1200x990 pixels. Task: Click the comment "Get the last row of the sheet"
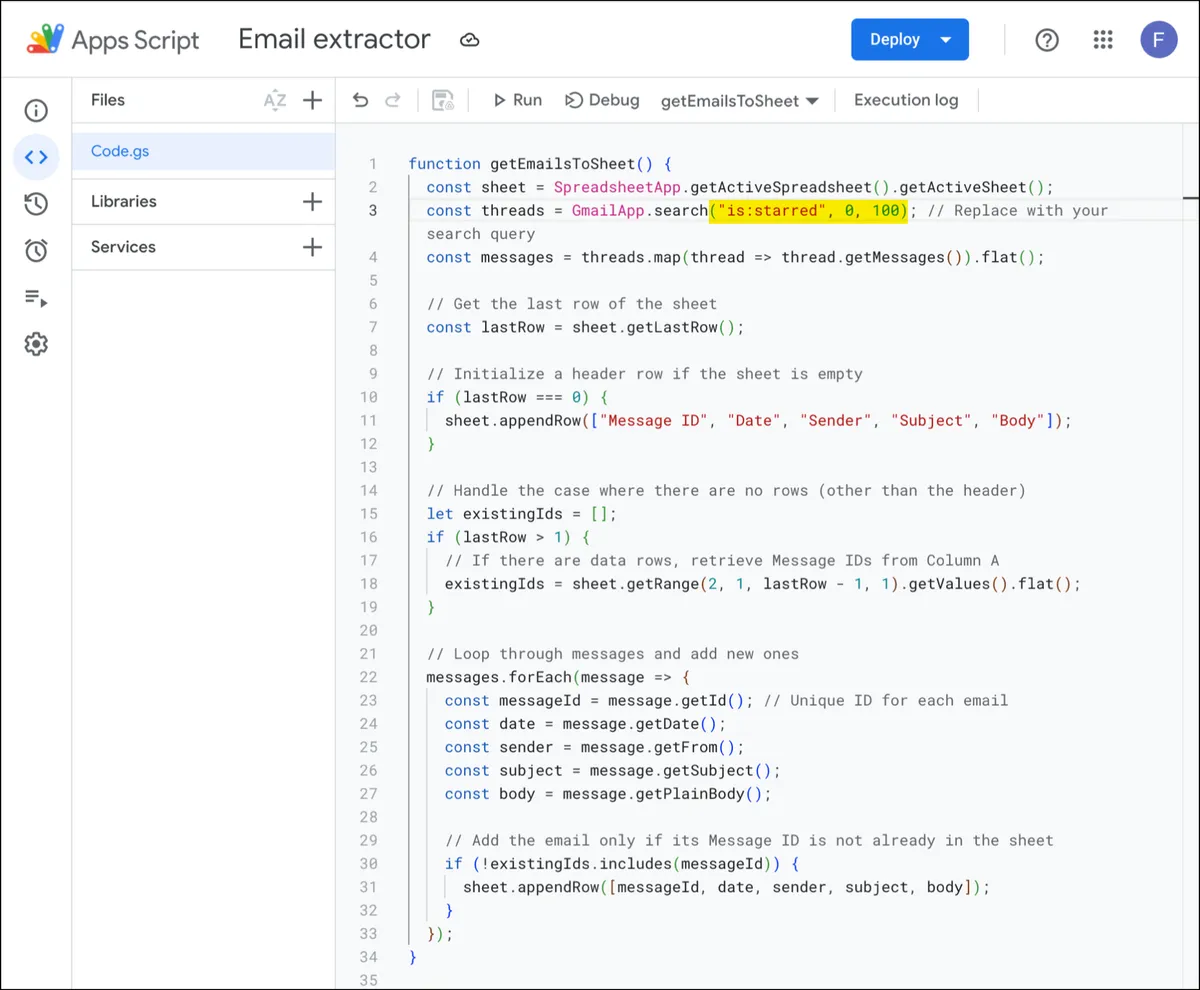click(x=572, y=304)
